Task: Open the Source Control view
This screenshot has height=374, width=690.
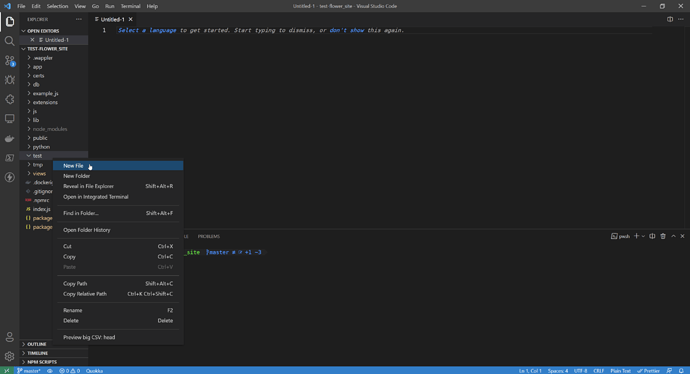Action: click(x=9, y=60)
